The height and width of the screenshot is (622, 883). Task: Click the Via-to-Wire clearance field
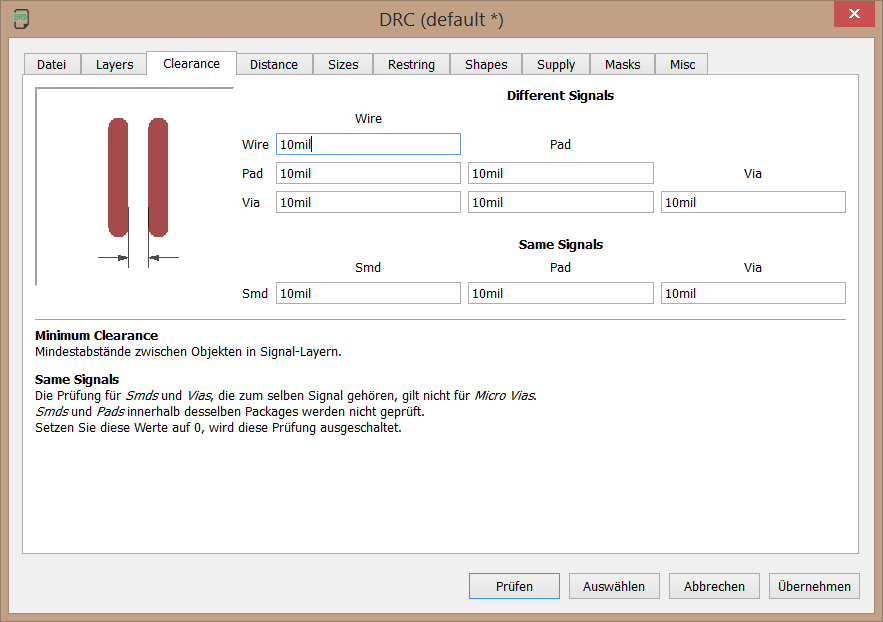point(368,203)
